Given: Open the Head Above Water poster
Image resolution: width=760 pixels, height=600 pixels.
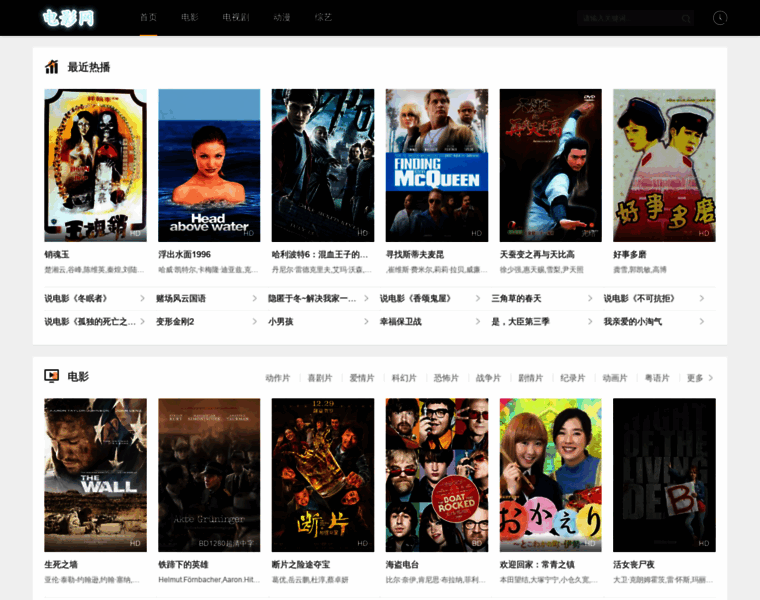Looking at the screenshot, I should pos(209,165).
